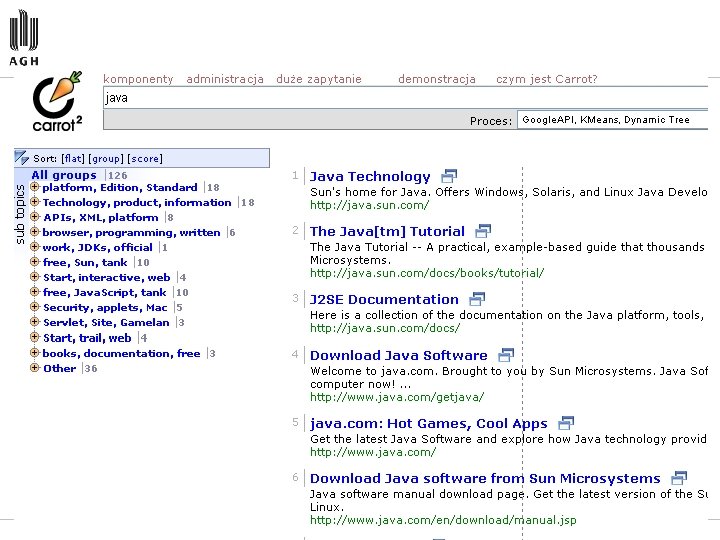Expand the Security, applets, Mac group
Image resolution: width=720 pixels, height=540 pixels.
(x=35, y=307)
